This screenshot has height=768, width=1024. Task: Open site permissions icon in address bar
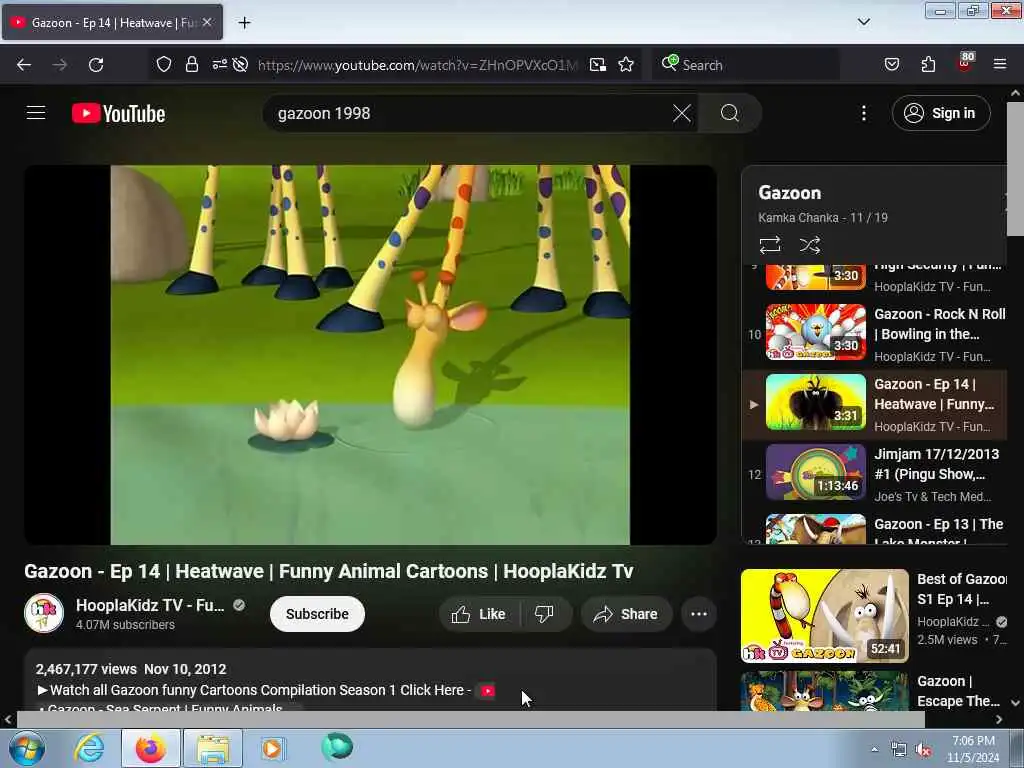(219, 64)
